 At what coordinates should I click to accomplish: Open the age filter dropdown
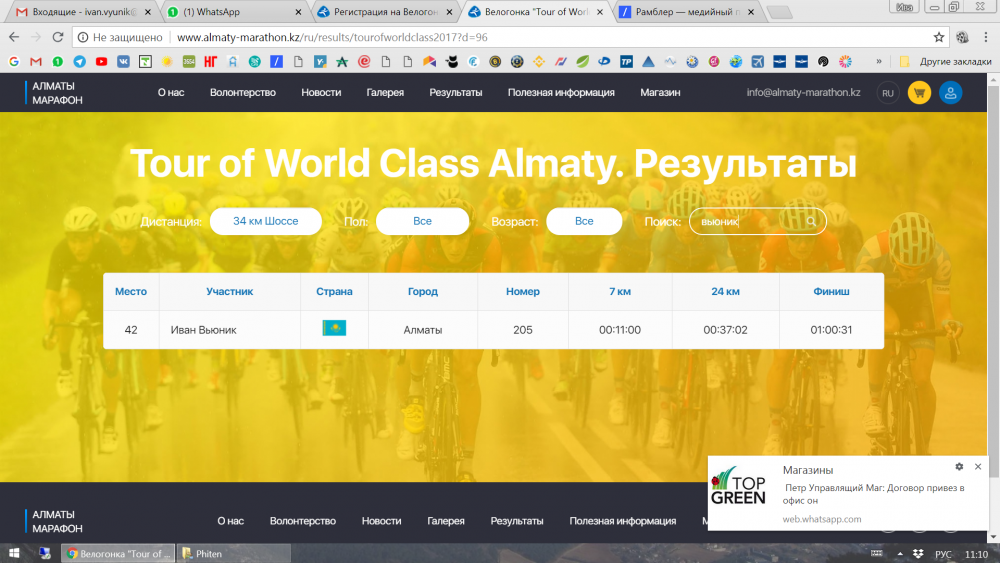[x=584, y=221]
